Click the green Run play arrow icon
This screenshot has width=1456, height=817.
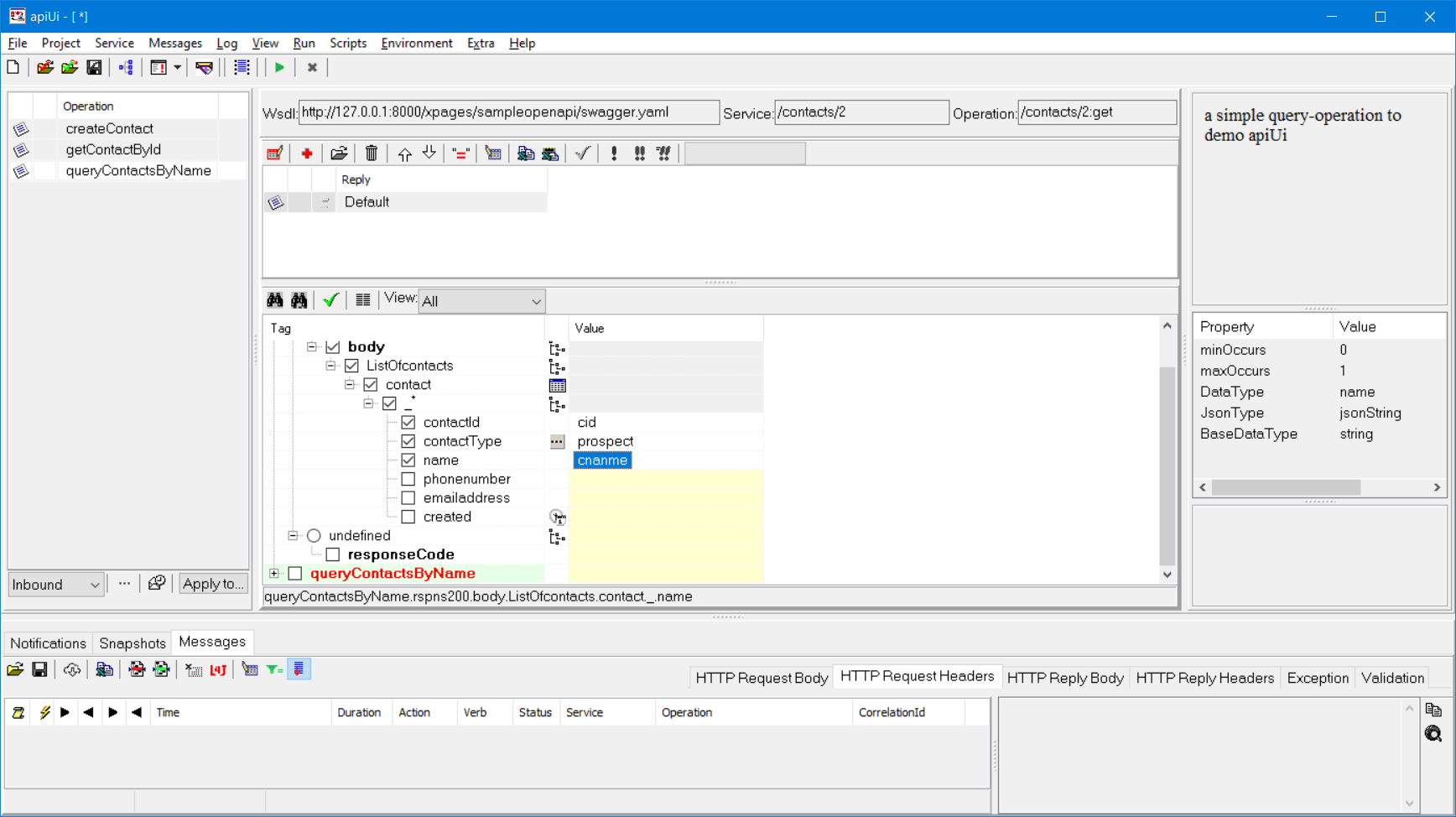[279, 68]
